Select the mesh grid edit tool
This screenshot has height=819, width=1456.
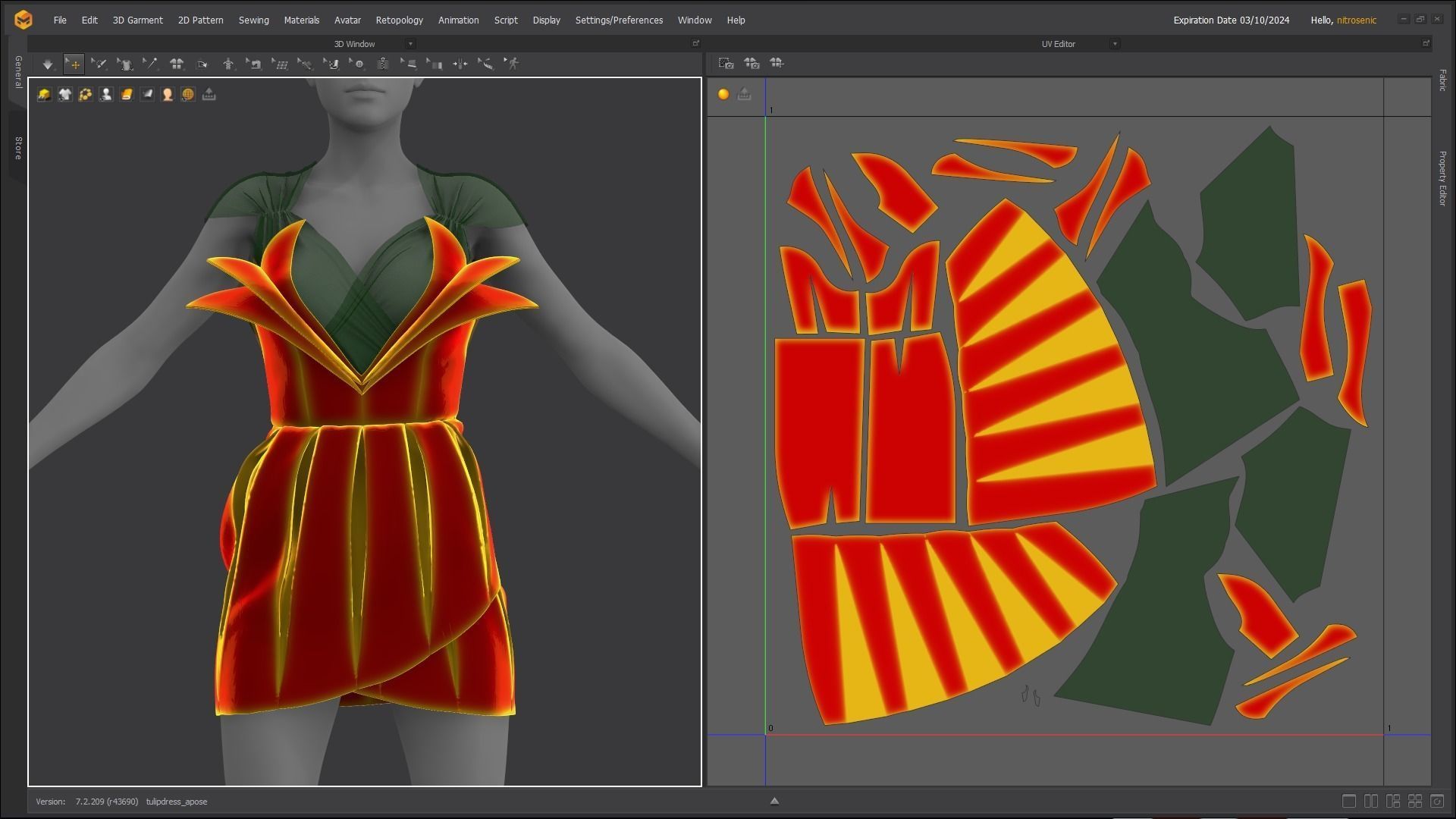(x=280, y=64)
